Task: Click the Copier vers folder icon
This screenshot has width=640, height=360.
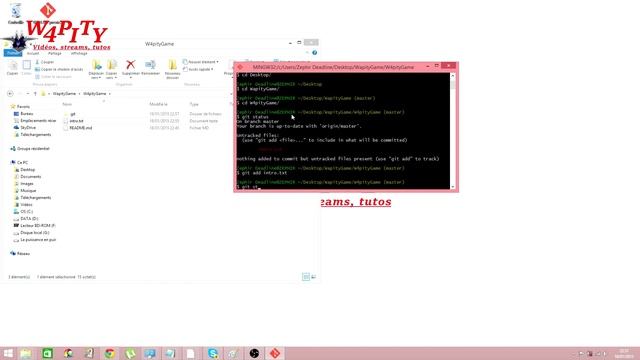Action: [x=111, y=65]
